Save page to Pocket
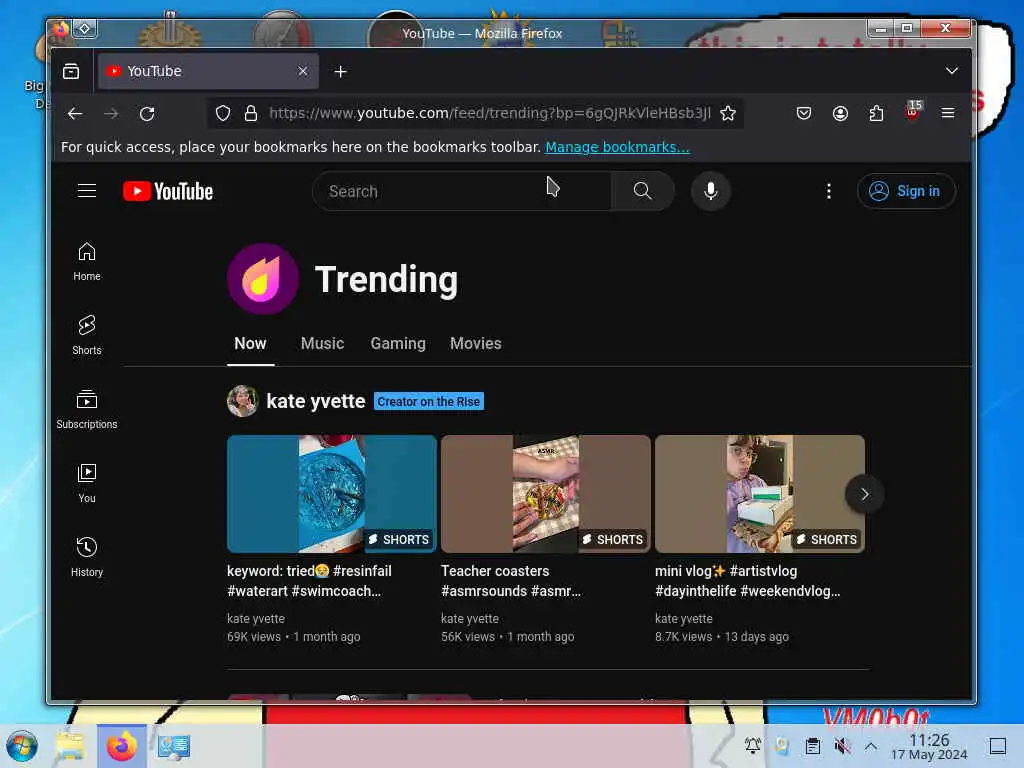This screenshot has height=768, width=1024. pos(804,114)
